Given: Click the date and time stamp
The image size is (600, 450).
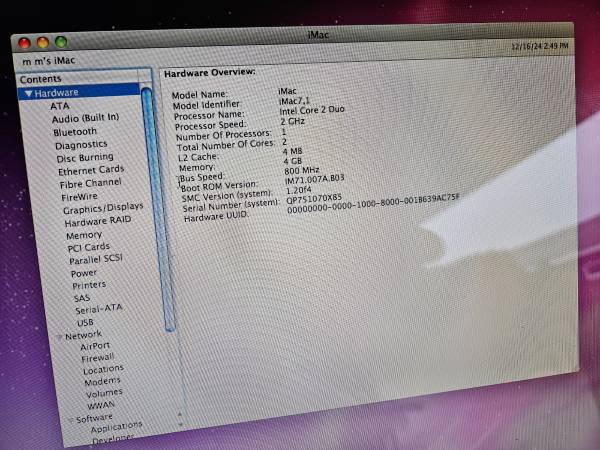Looking at the screenshot, I should [x=540, y=46].
